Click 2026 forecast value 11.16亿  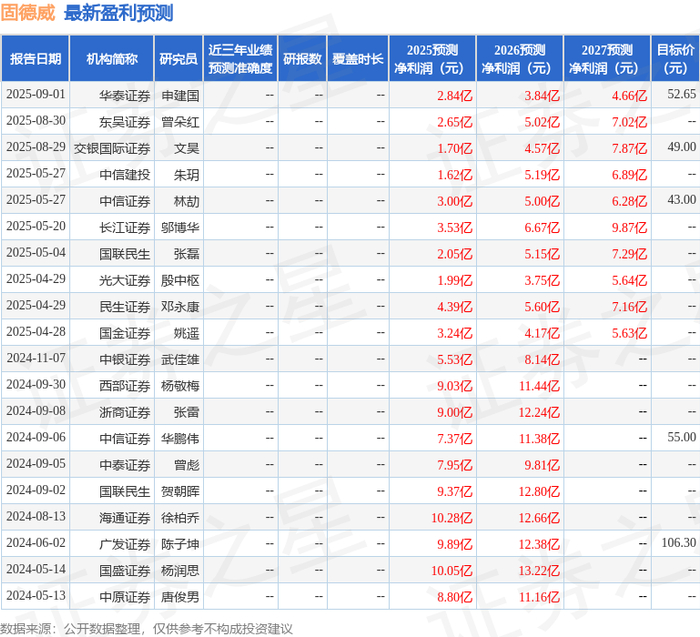coord(539,596)
